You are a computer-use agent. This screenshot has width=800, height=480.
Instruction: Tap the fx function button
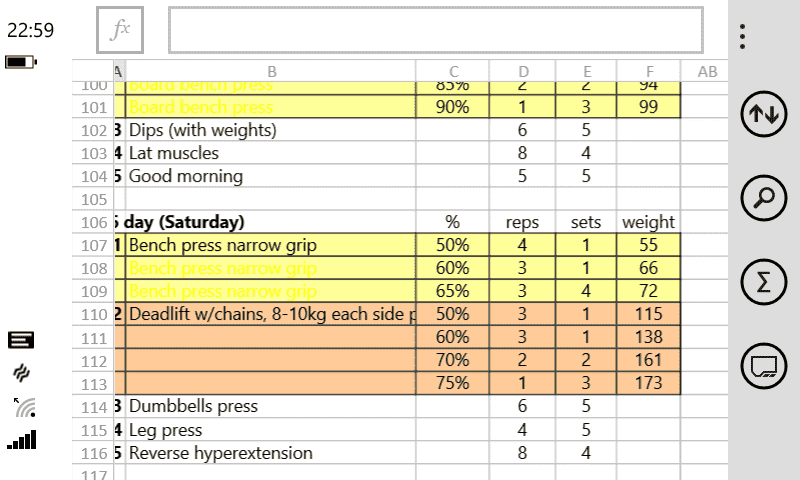tap(120, 30)
